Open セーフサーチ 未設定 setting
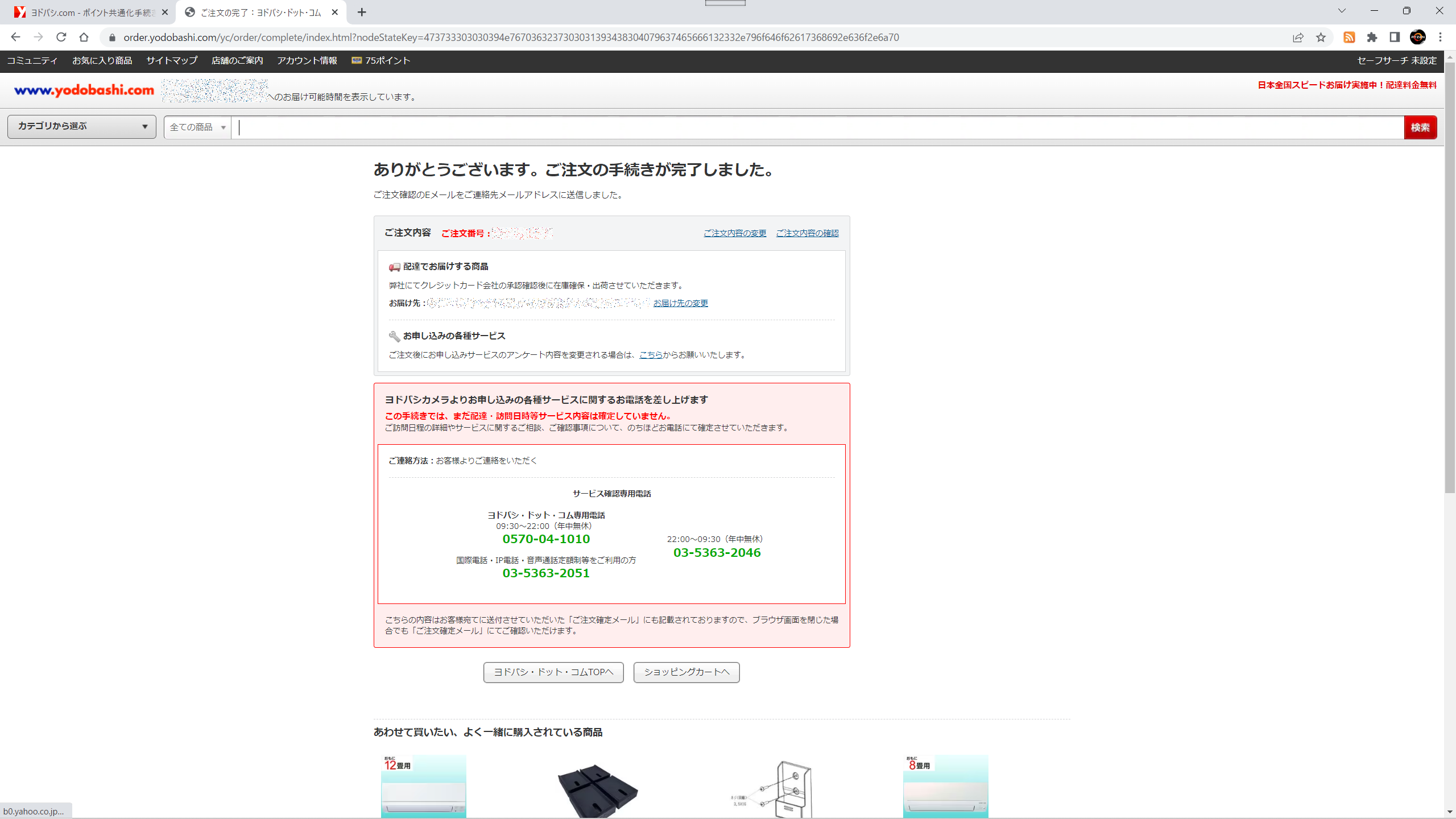Viewport: 1456px width, 819px height. pos(1396,60)
